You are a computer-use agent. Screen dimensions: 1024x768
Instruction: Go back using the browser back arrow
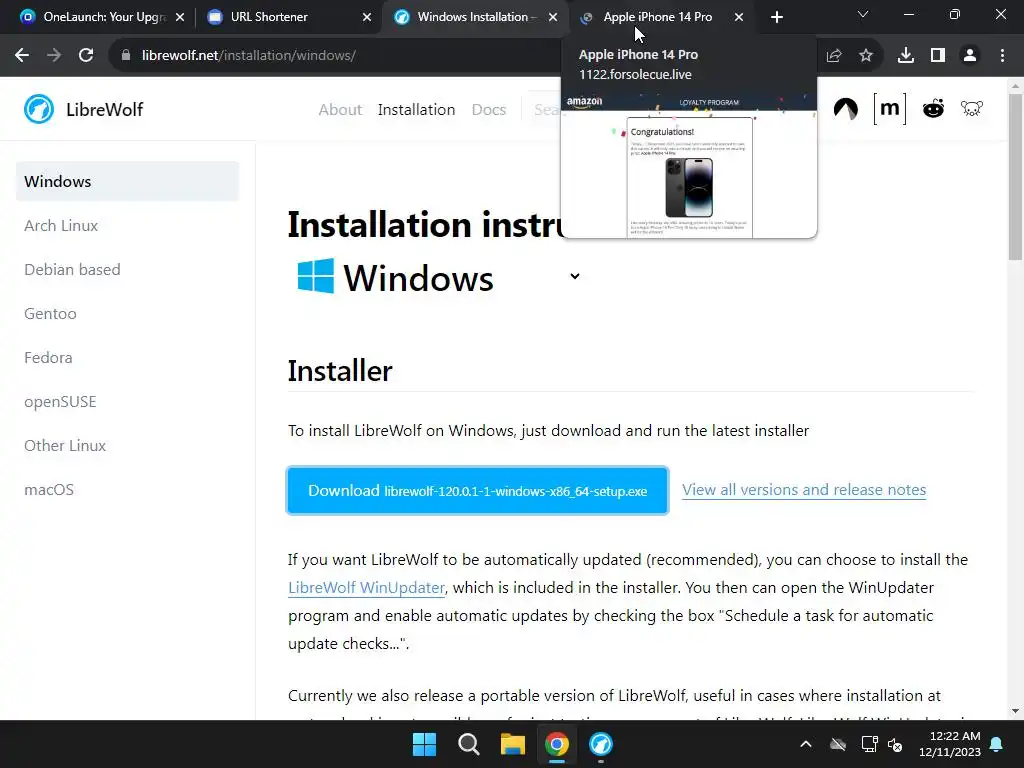pyautogui.click(x=22, y=56)
